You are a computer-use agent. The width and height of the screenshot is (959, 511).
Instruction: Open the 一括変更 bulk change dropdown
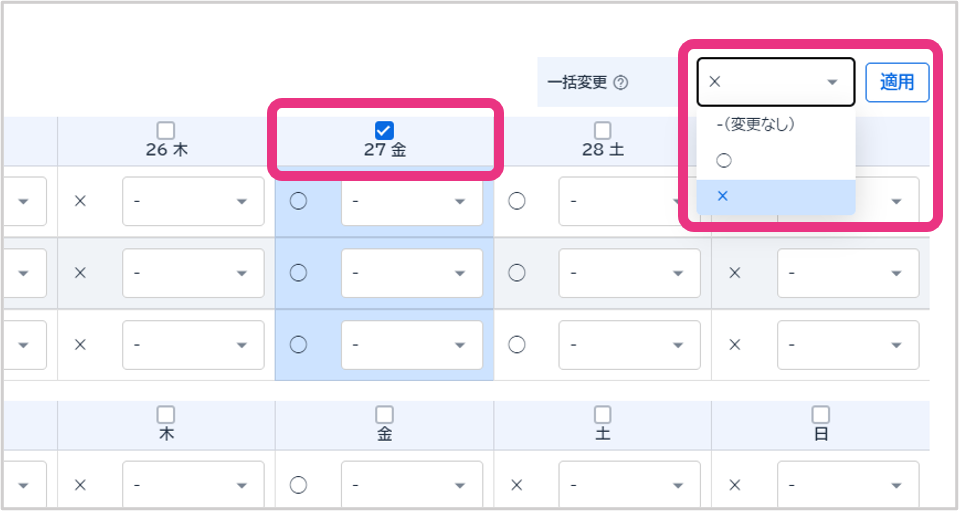coord(775,82)
